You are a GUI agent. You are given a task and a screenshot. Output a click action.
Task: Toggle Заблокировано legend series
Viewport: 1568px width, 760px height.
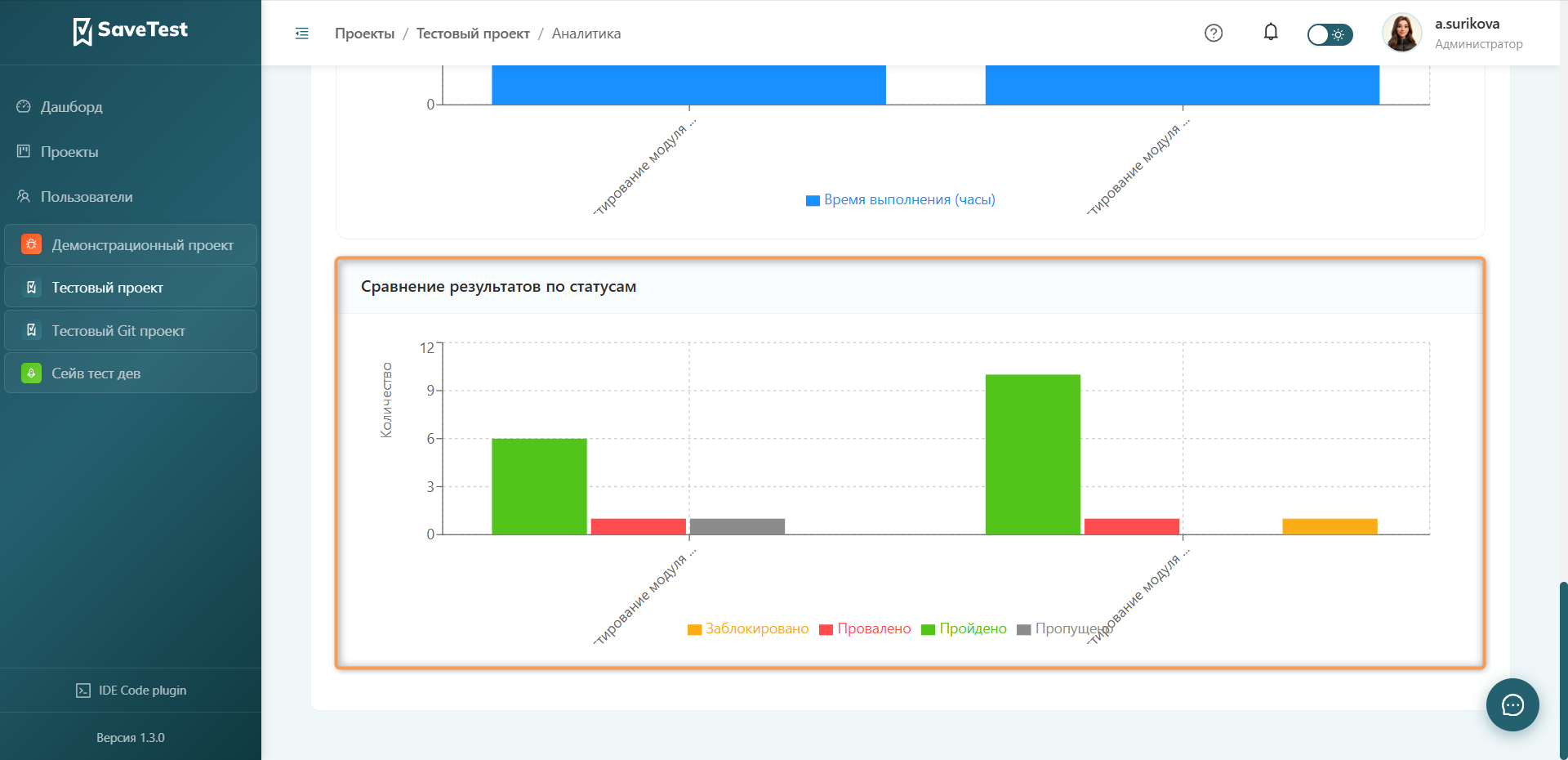coord(748,628)
